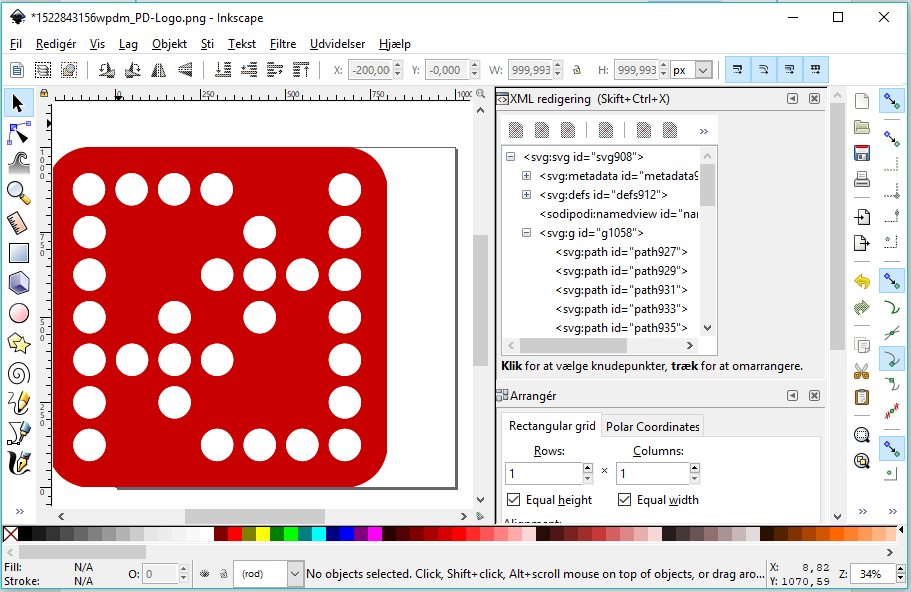Screen dimensions: 911x592
Task: Toggle moving patterns with objects
Action: click(x=816, y=70)
